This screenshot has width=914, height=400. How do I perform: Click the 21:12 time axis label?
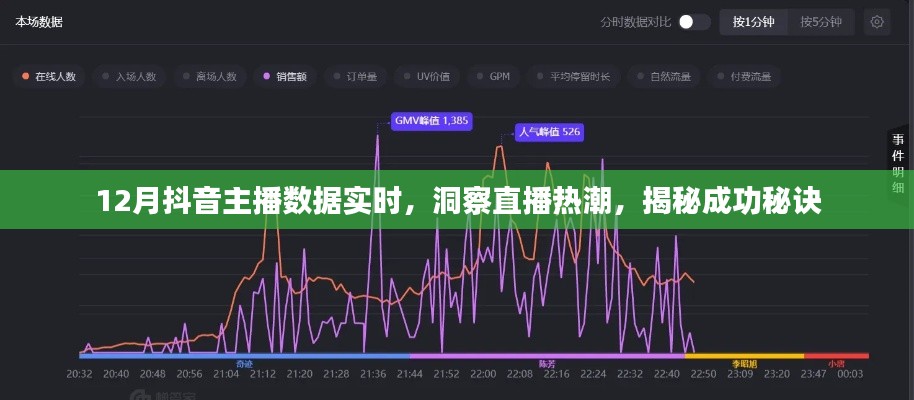[x=263, y=374]
